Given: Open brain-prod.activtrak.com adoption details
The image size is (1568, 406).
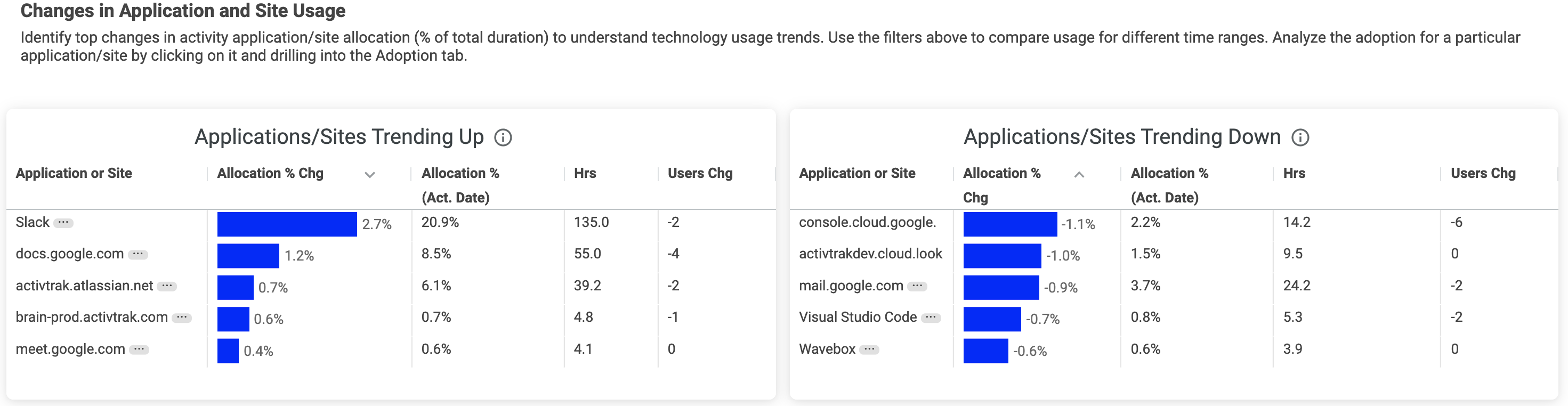Looking at the screenshot, I should click(x=91, y=317).
